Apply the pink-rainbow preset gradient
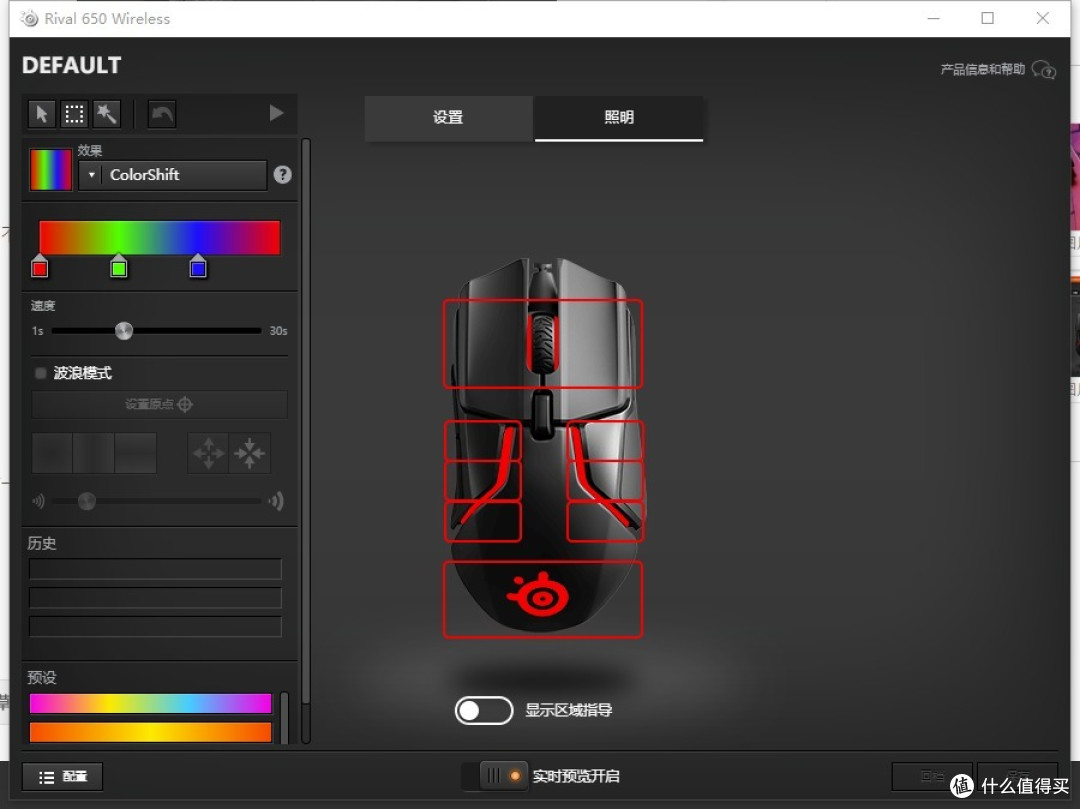 [151, 703]
